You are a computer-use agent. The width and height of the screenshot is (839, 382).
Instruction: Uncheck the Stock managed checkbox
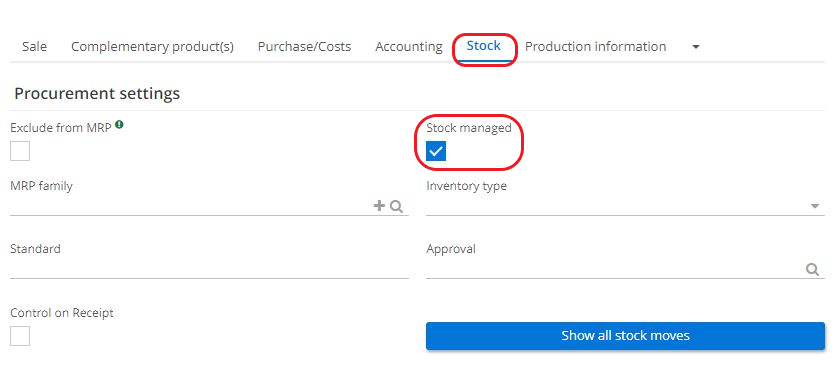point(436,151)
